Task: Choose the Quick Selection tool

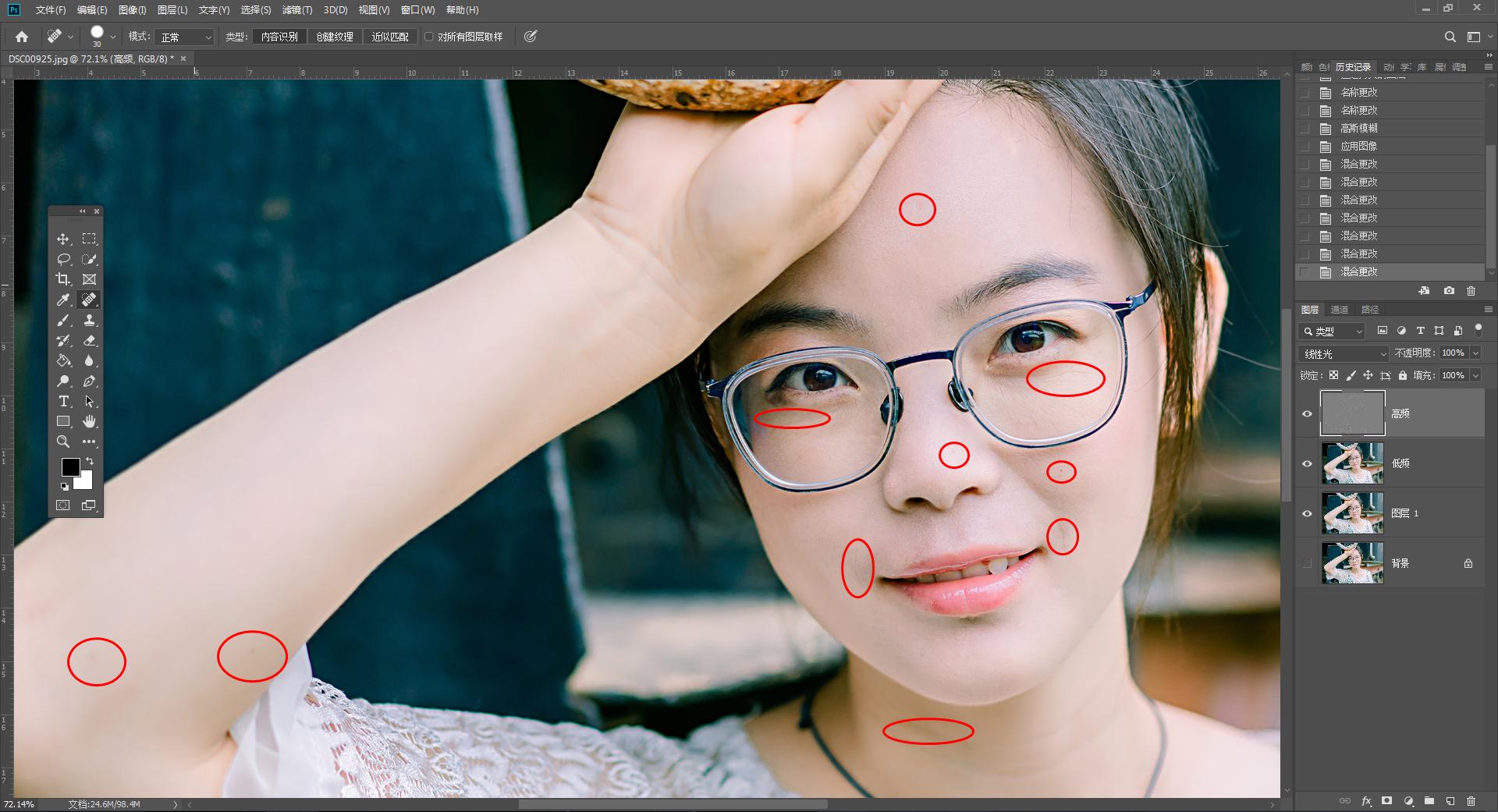Action: click(90, 259)
